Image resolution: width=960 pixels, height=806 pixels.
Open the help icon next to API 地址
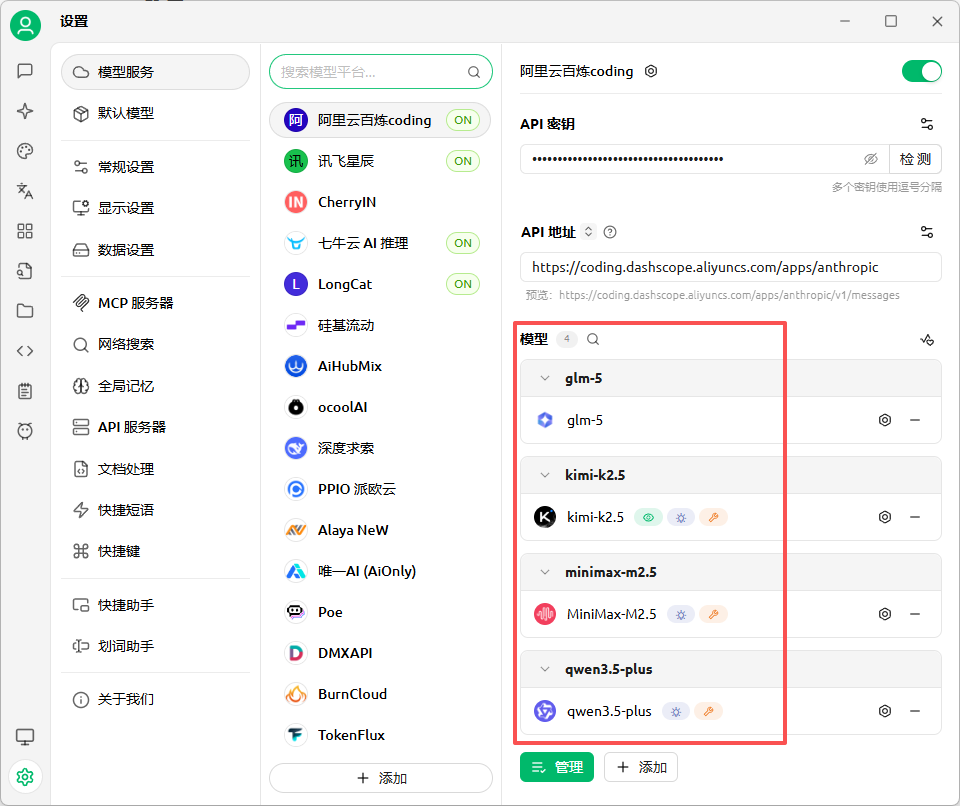(610, 232)
